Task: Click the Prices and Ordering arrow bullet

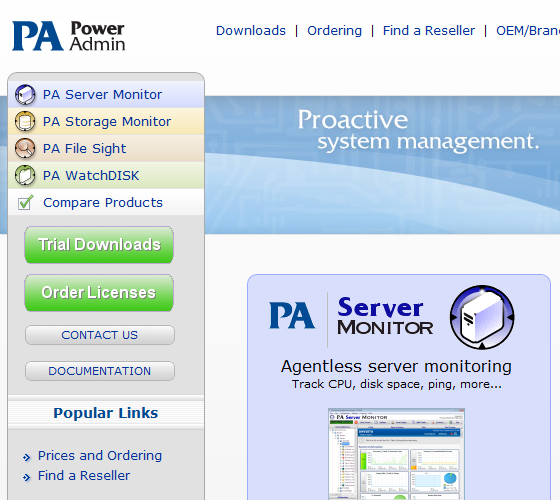Action: (27, 457)
